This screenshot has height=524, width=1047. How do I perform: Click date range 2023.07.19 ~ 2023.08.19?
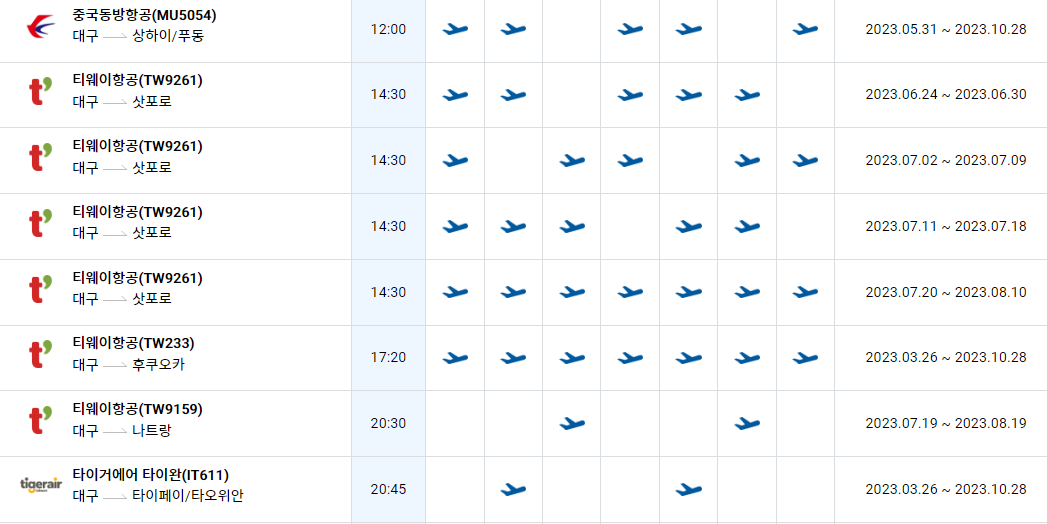tap(946, 423)
